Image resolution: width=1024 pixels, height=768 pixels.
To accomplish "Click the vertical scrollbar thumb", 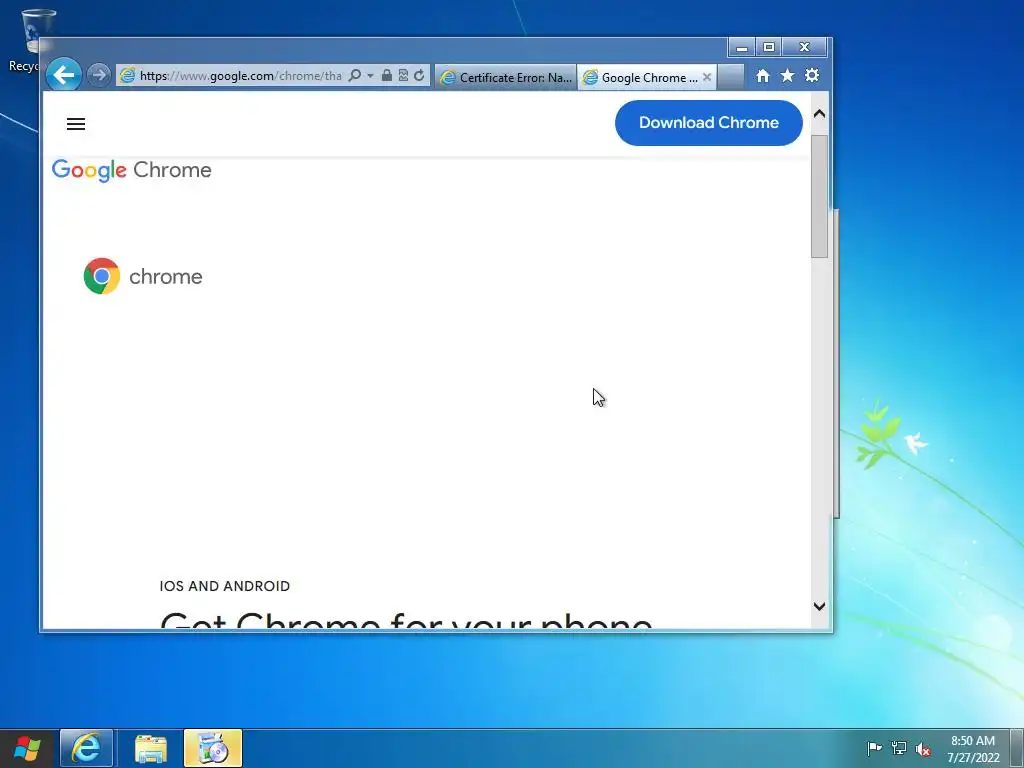I will point(820,196).
